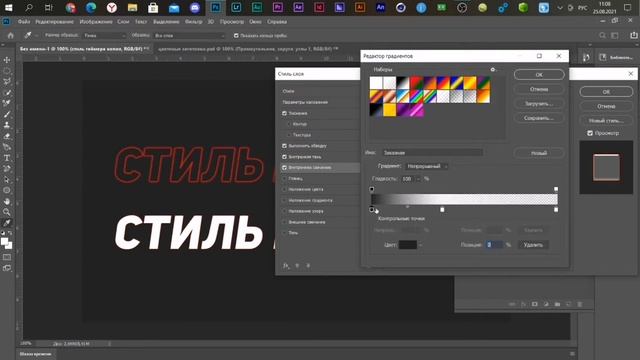Select the Move tool
This screenshot has height=360, width=640.
(x=7, y=60)
